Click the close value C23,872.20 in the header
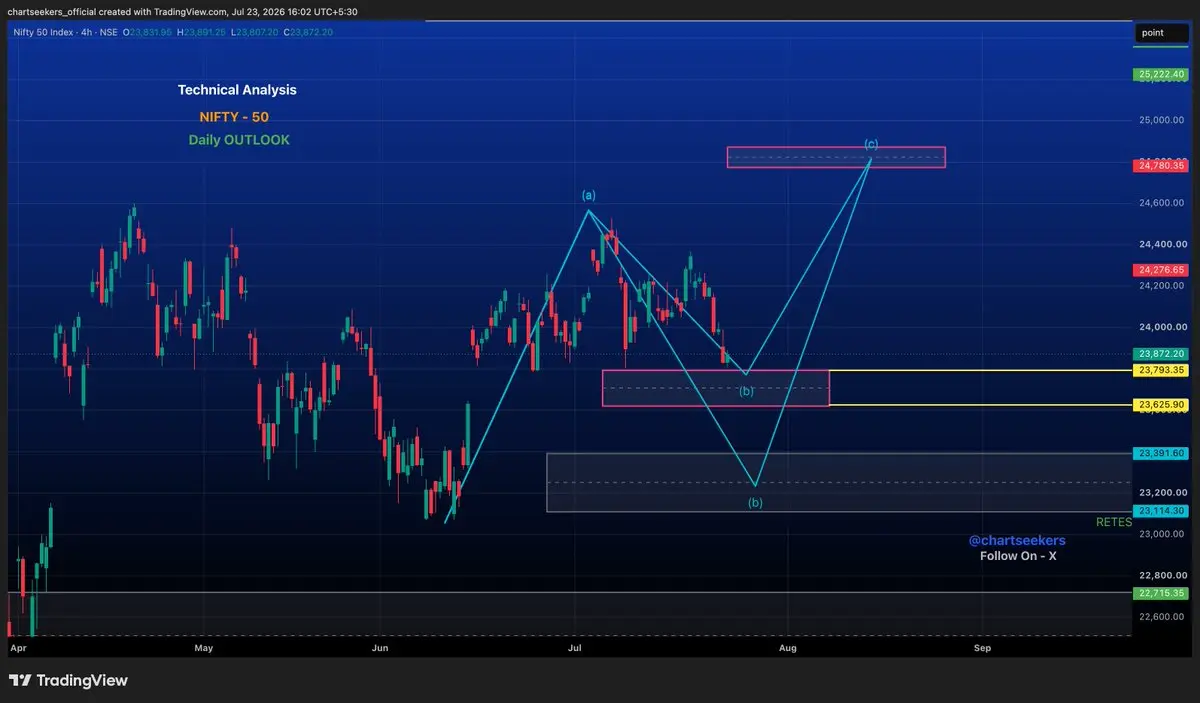1200x703 pixels. coord(307,32)
